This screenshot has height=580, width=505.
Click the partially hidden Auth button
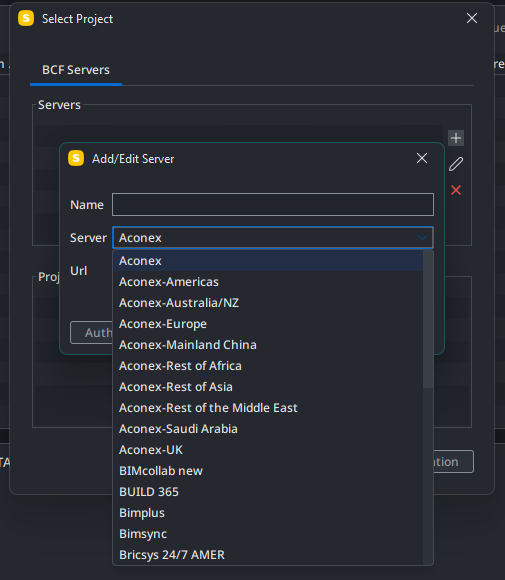point(91,333)
